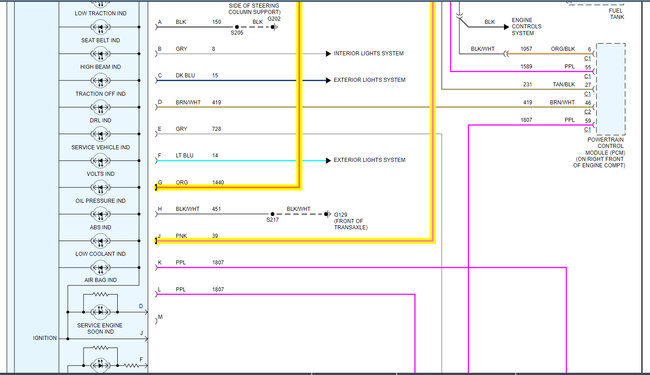Screen dimensions: 650x375
Task: Click the LOW TRACTION IND label
Action: (x=100, y=13)
